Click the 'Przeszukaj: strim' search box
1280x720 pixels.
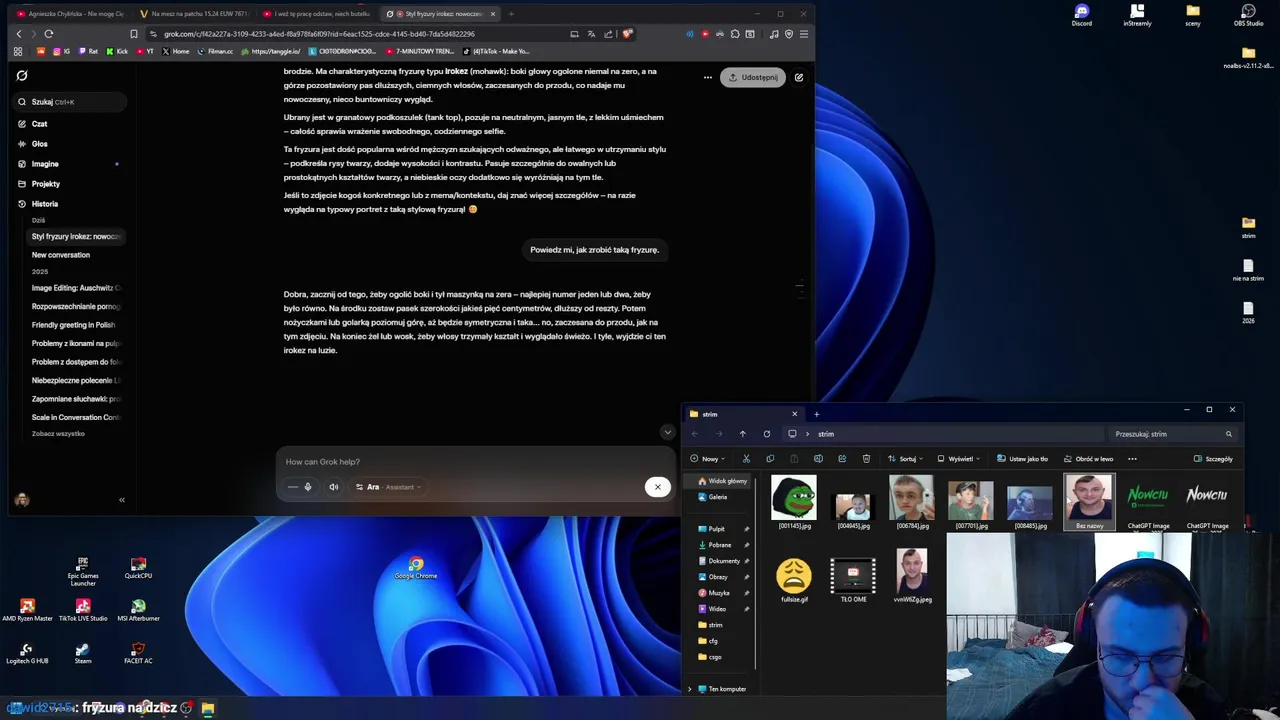click(x=1173, y=434)
